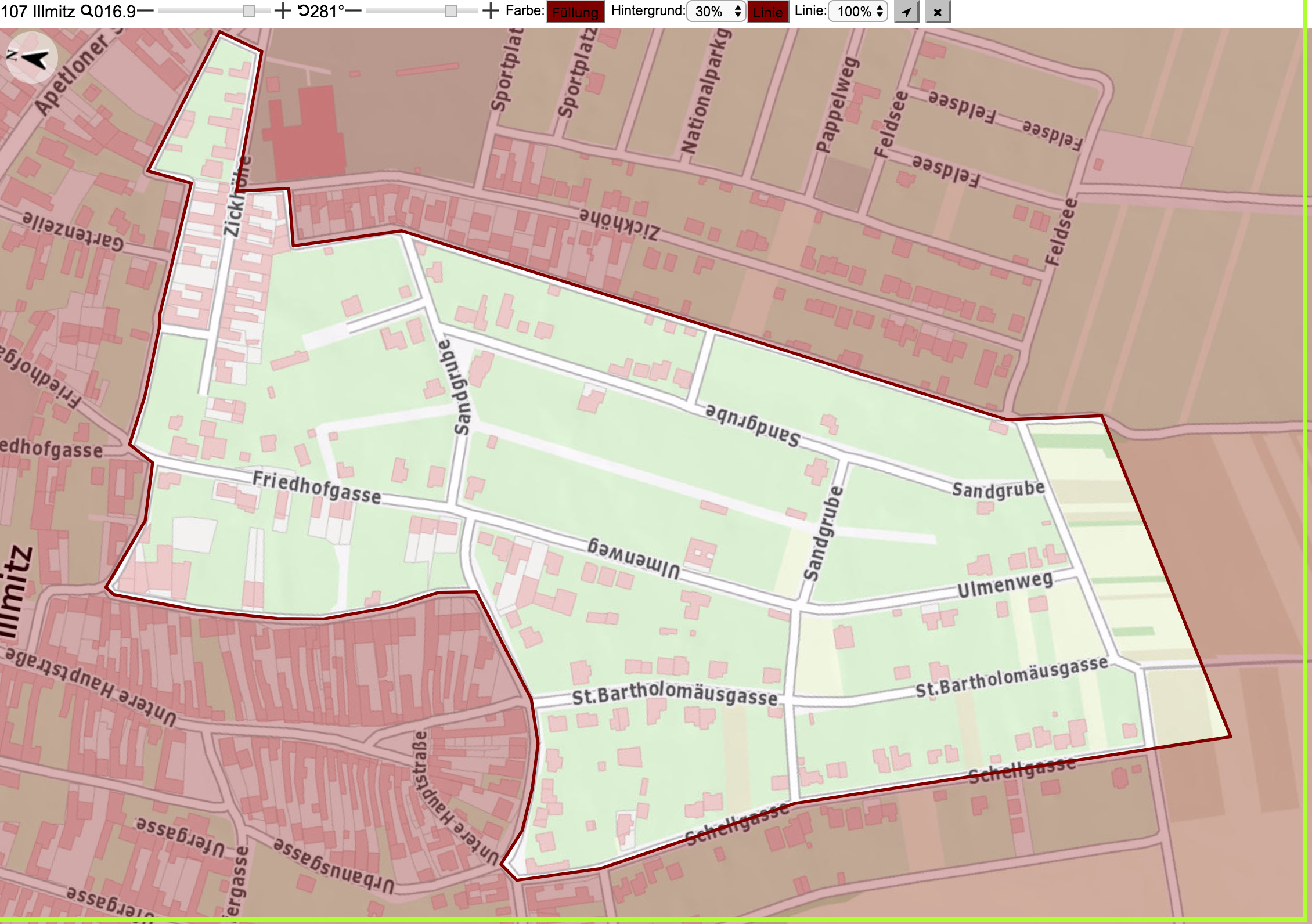Screen dimensions: 1312x924
Task: Click the location arrow button
Action: pos(906,12)
